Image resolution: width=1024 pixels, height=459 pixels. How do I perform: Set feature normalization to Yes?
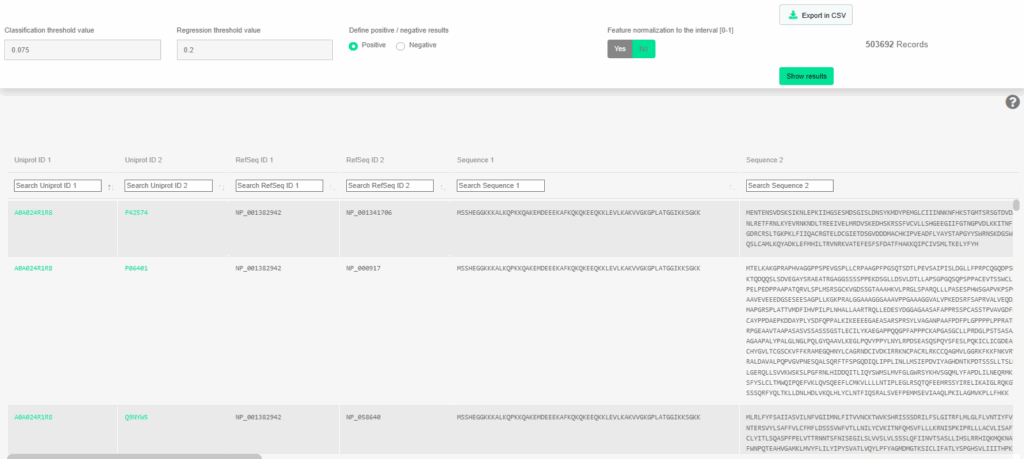pos(619,49)
